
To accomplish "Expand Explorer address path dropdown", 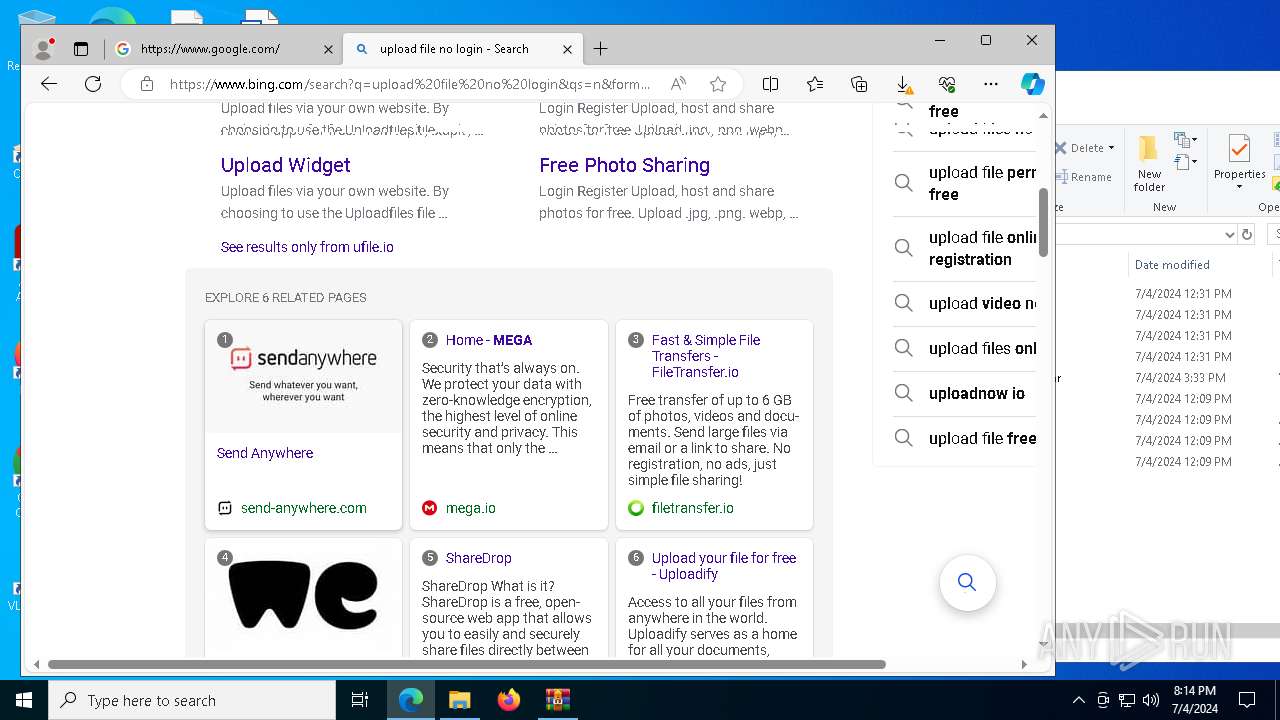I will click(x=1229, y=234).
